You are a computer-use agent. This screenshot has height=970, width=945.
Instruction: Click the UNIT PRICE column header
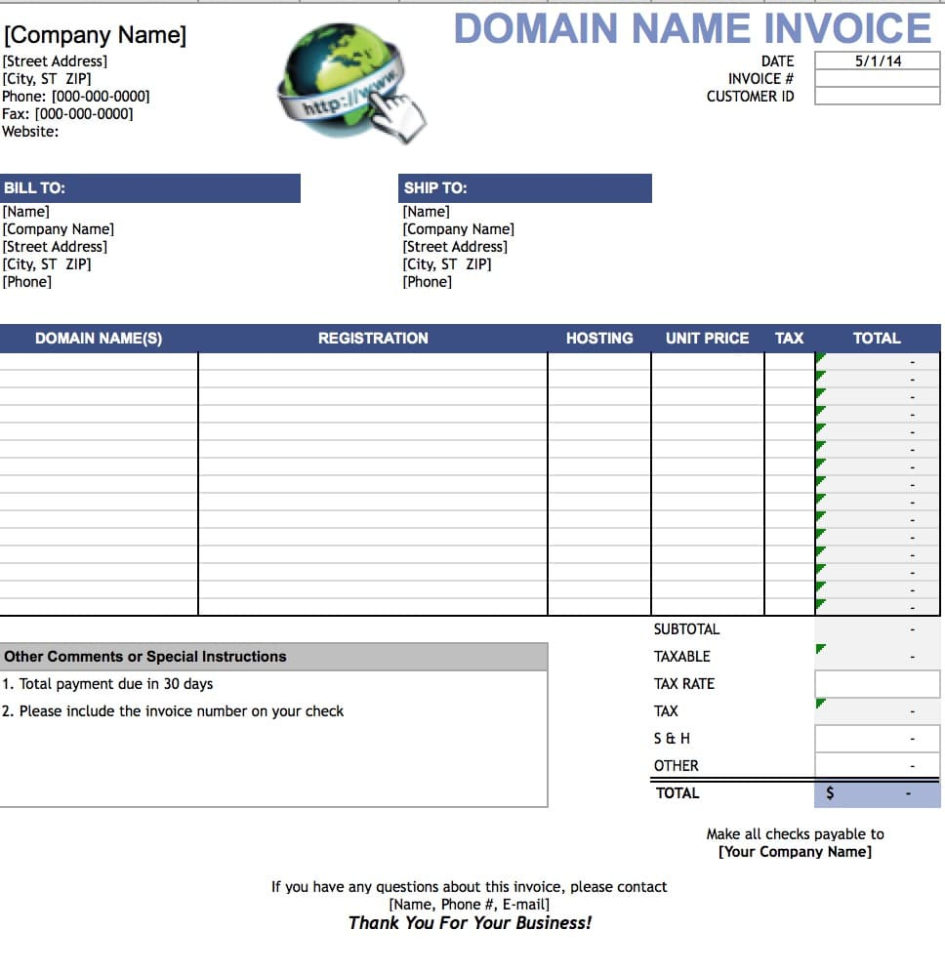(x=706, y=338)
